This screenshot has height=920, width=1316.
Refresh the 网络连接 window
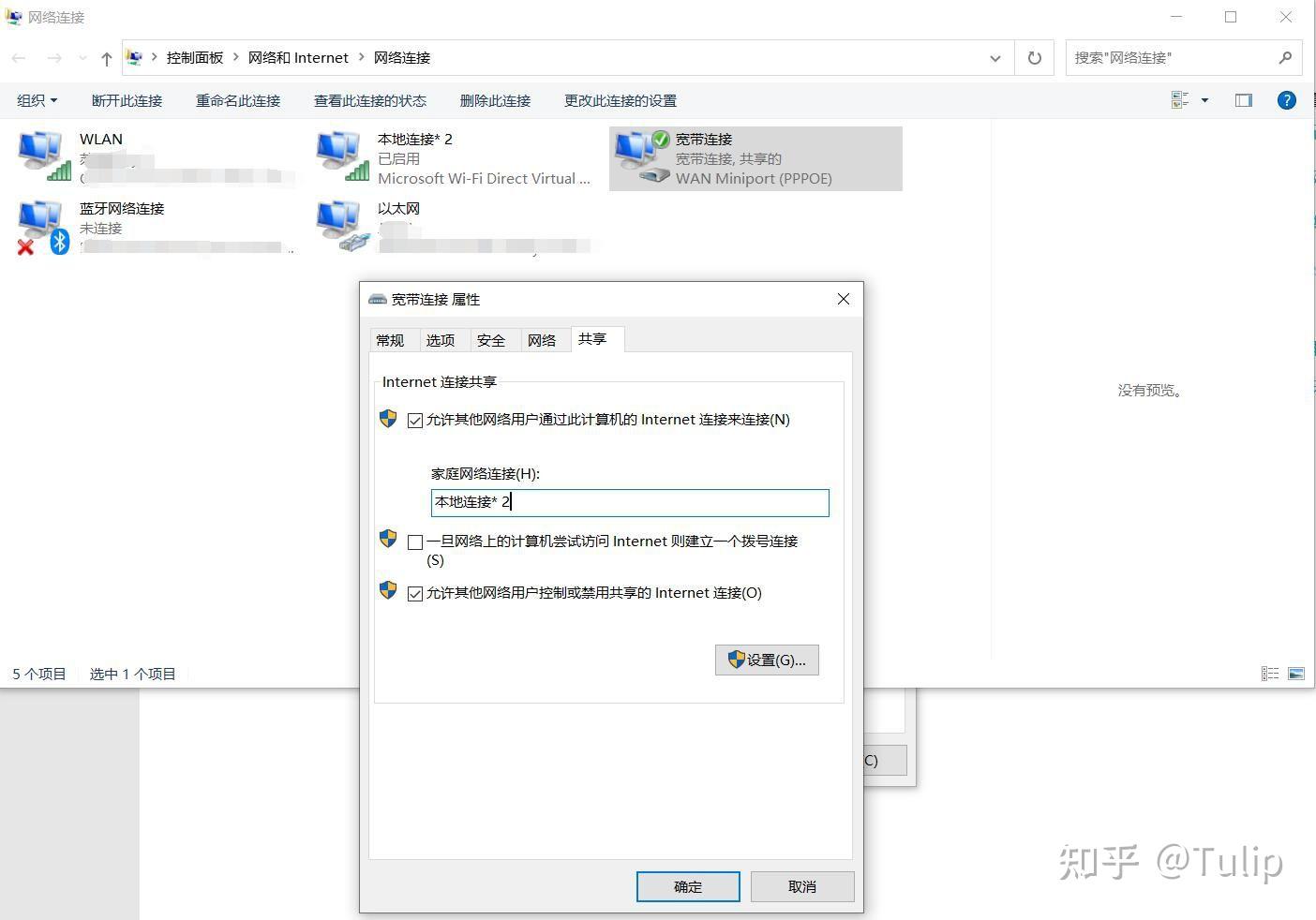(x=1035, y=58)
